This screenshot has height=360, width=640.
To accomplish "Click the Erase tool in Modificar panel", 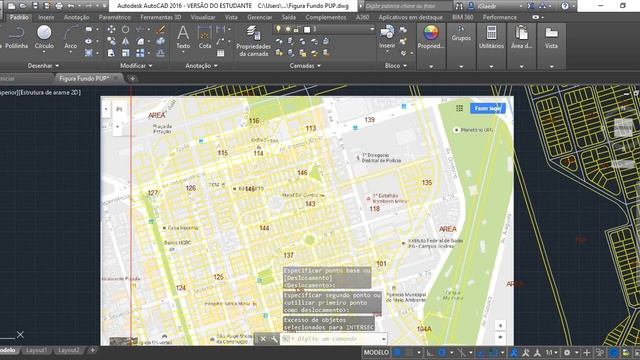I will pos(161,29).
